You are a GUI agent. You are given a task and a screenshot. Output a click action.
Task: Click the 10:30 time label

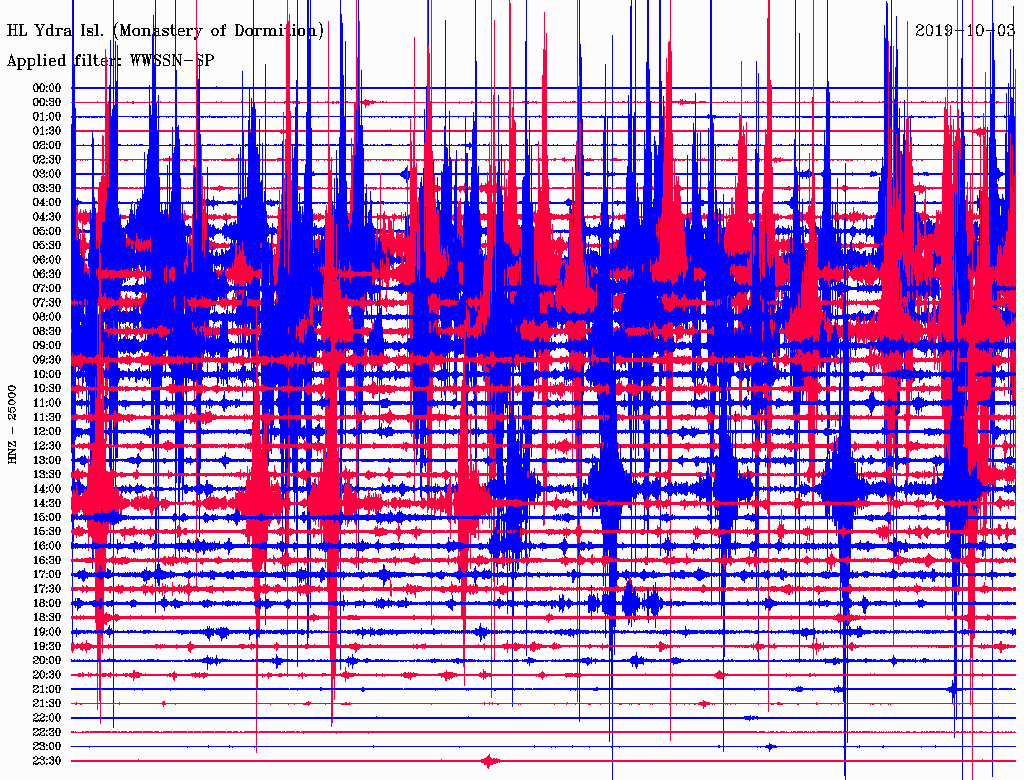click(47, 389)
